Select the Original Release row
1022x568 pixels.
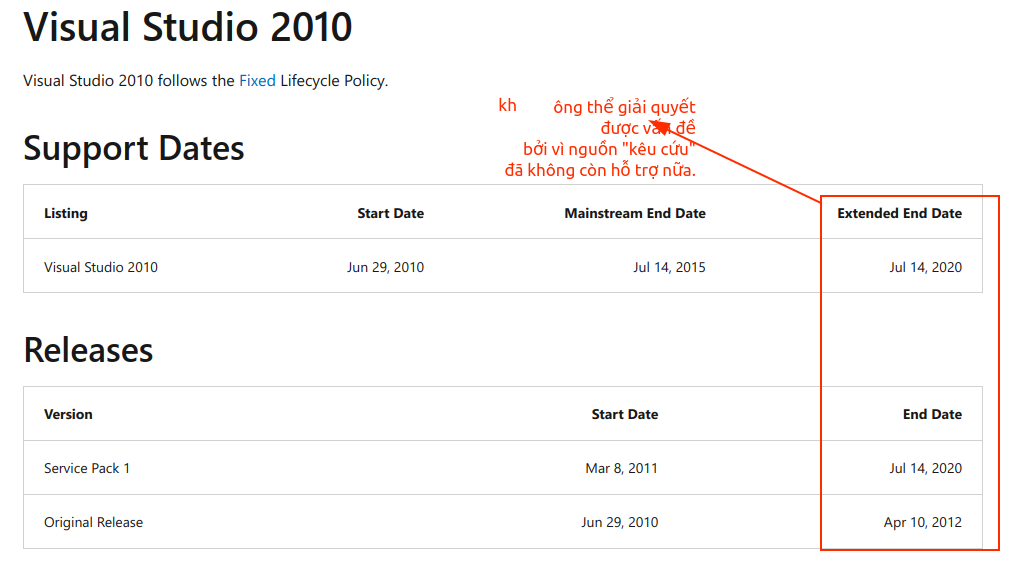pos(503,522)
